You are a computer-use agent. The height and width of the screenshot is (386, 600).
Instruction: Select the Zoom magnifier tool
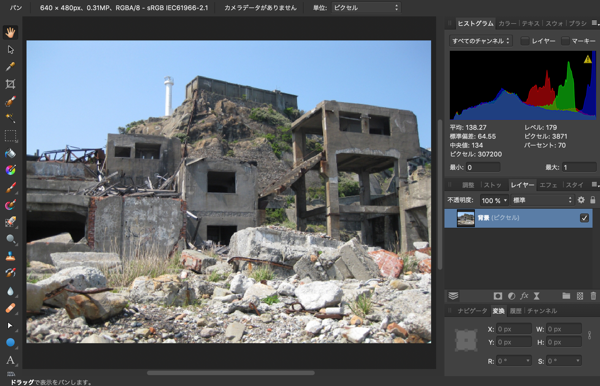coord(10,239)
